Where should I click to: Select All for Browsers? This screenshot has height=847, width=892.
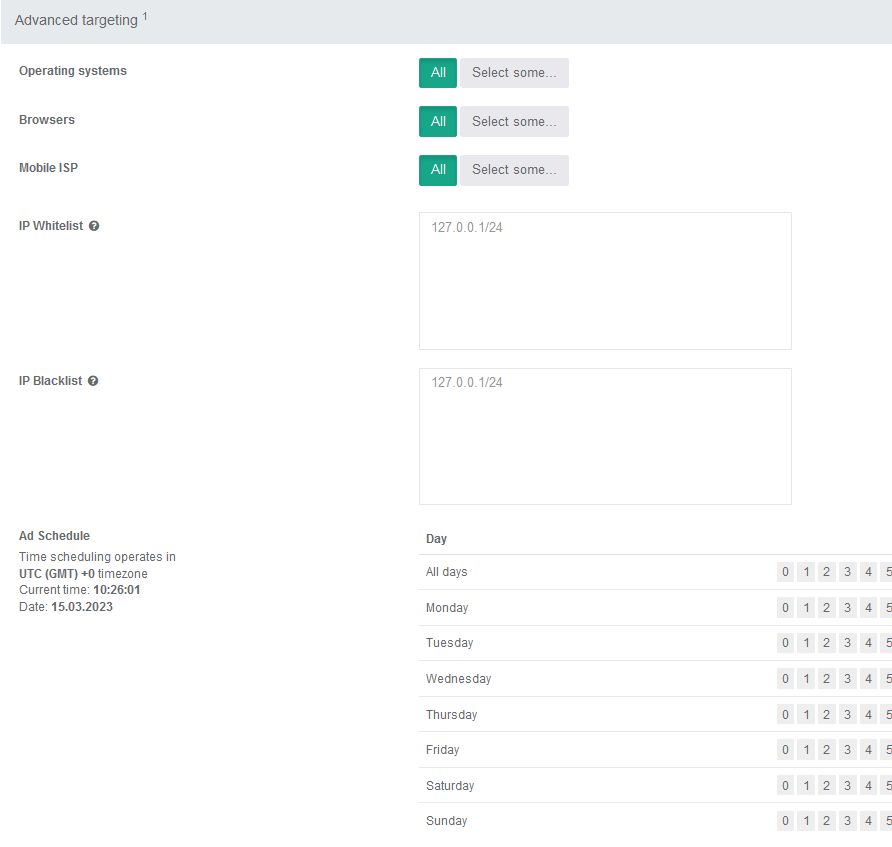438,121
